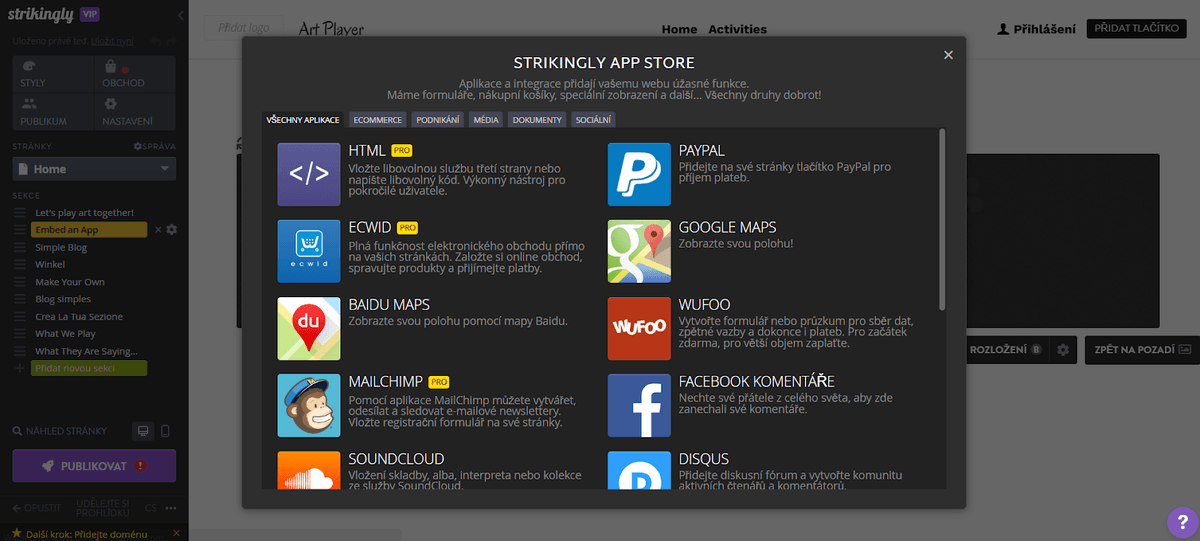Select the Baidu Maps app icon
The image size is (1200, 541).
coord(309,328)
